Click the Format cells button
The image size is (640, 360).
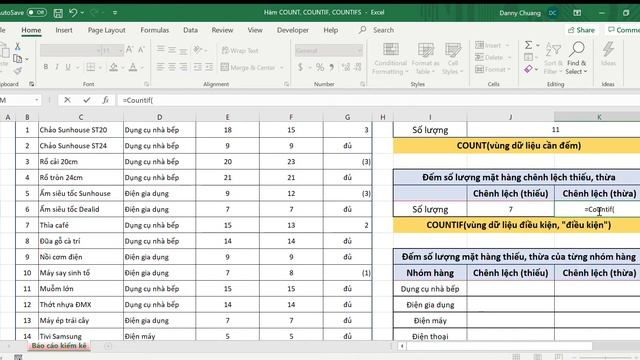(x=493, y=70)
